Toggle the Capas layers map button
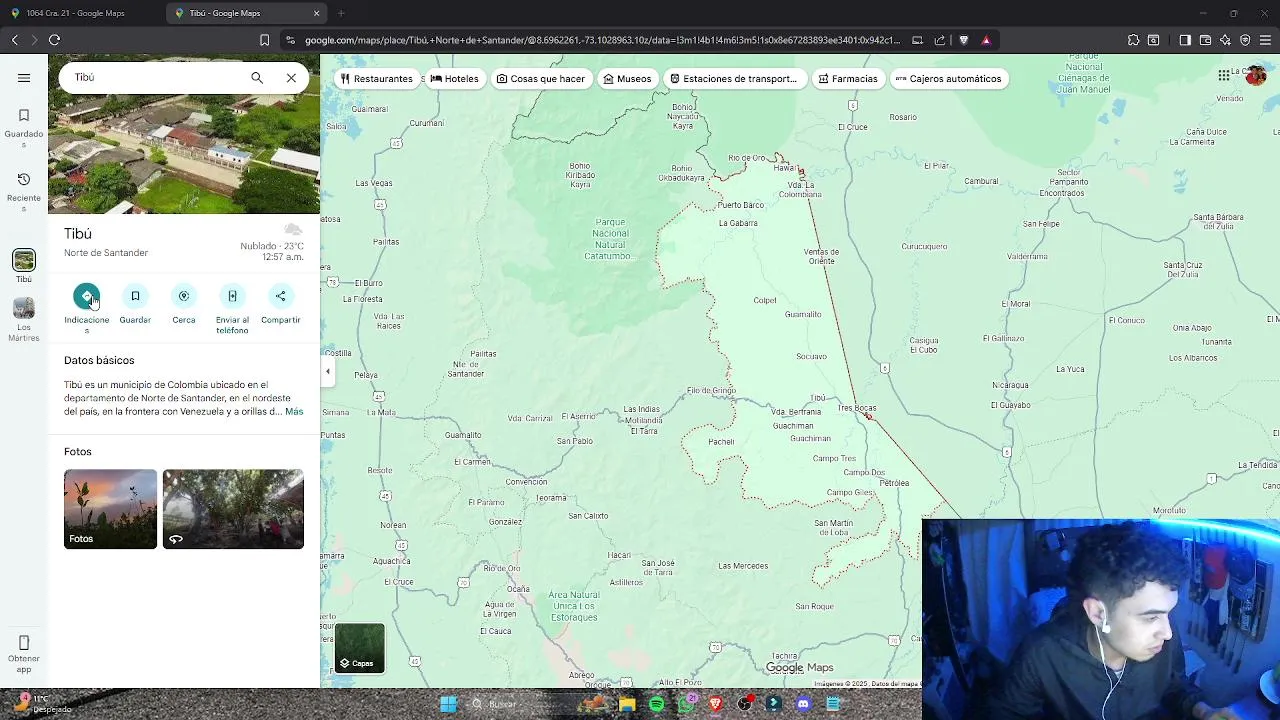The image size is (1280, 720). (359, 648)
